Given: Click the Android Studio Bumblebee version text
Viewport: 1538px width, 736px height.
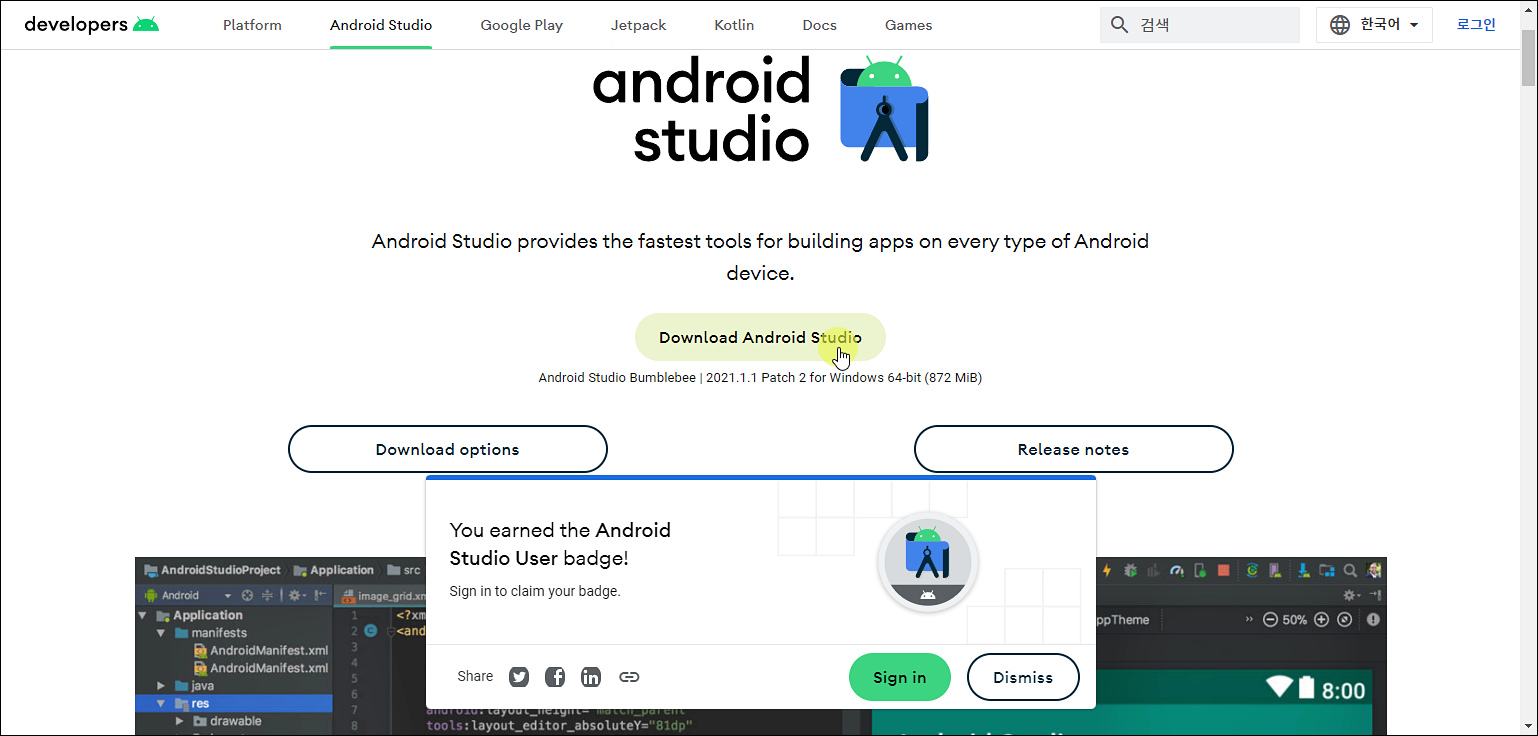Looking at the screenshot, I should click(760, 378).
